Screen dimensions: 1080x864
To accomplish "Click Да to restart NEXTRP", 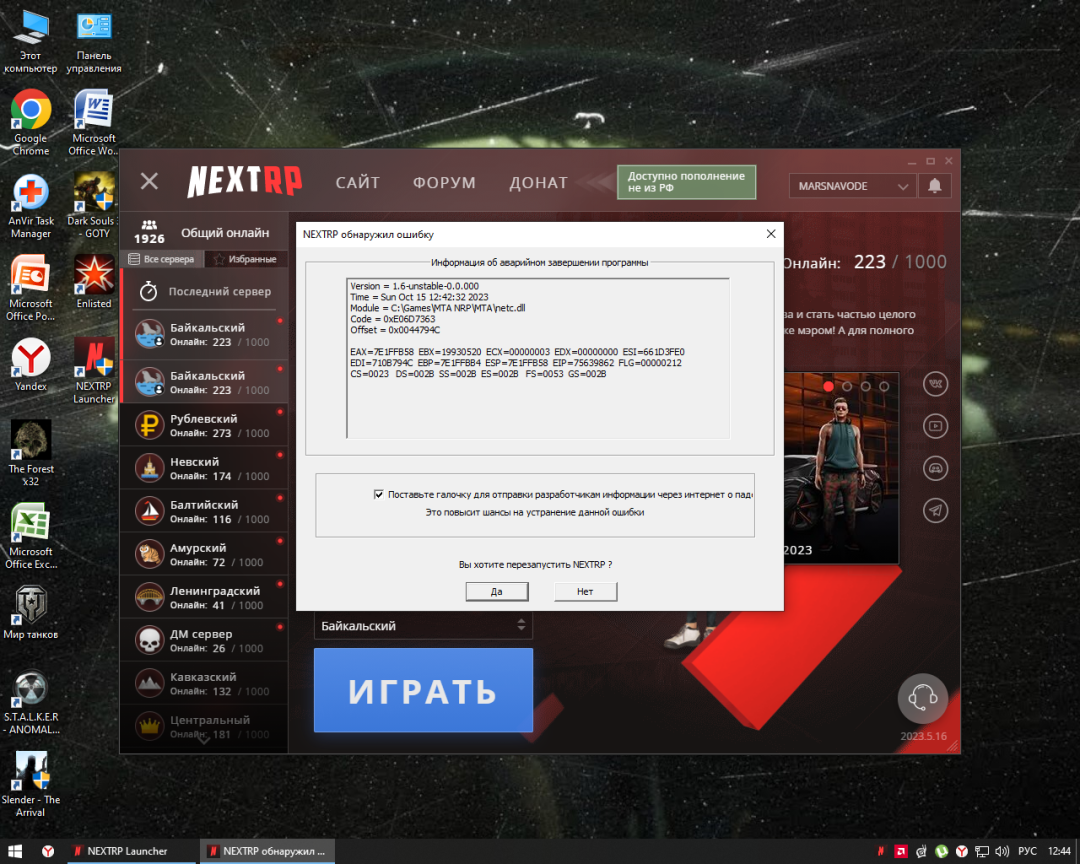I will [x=496, y=592].
